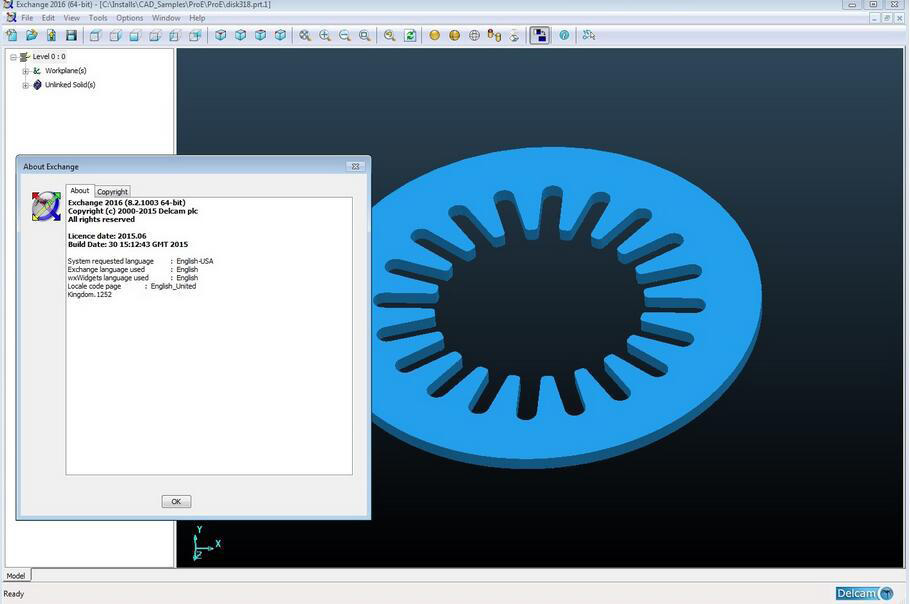Open the Tools menu
The width and height of the screenshot is (910, 604).
point(97,17)
